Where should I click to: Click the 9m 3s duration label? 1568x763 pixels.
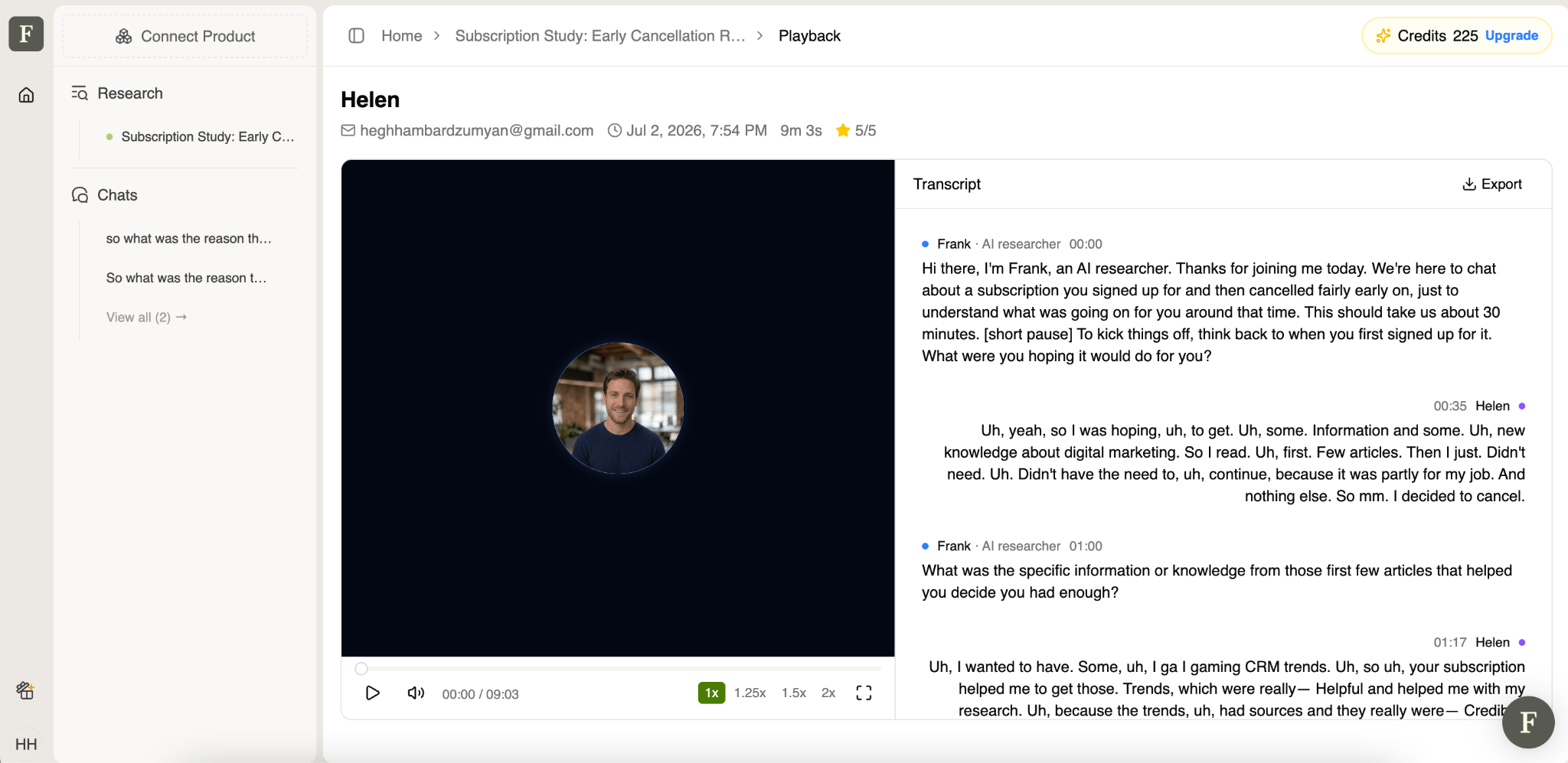pos(801,131)
